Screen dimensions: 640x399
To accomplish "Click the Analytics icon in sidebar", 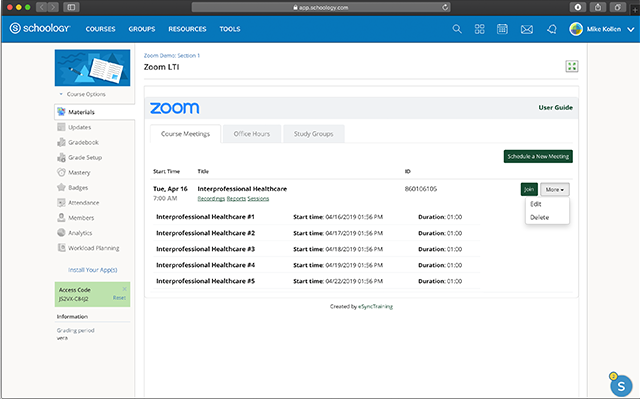I will click(61, 233).
